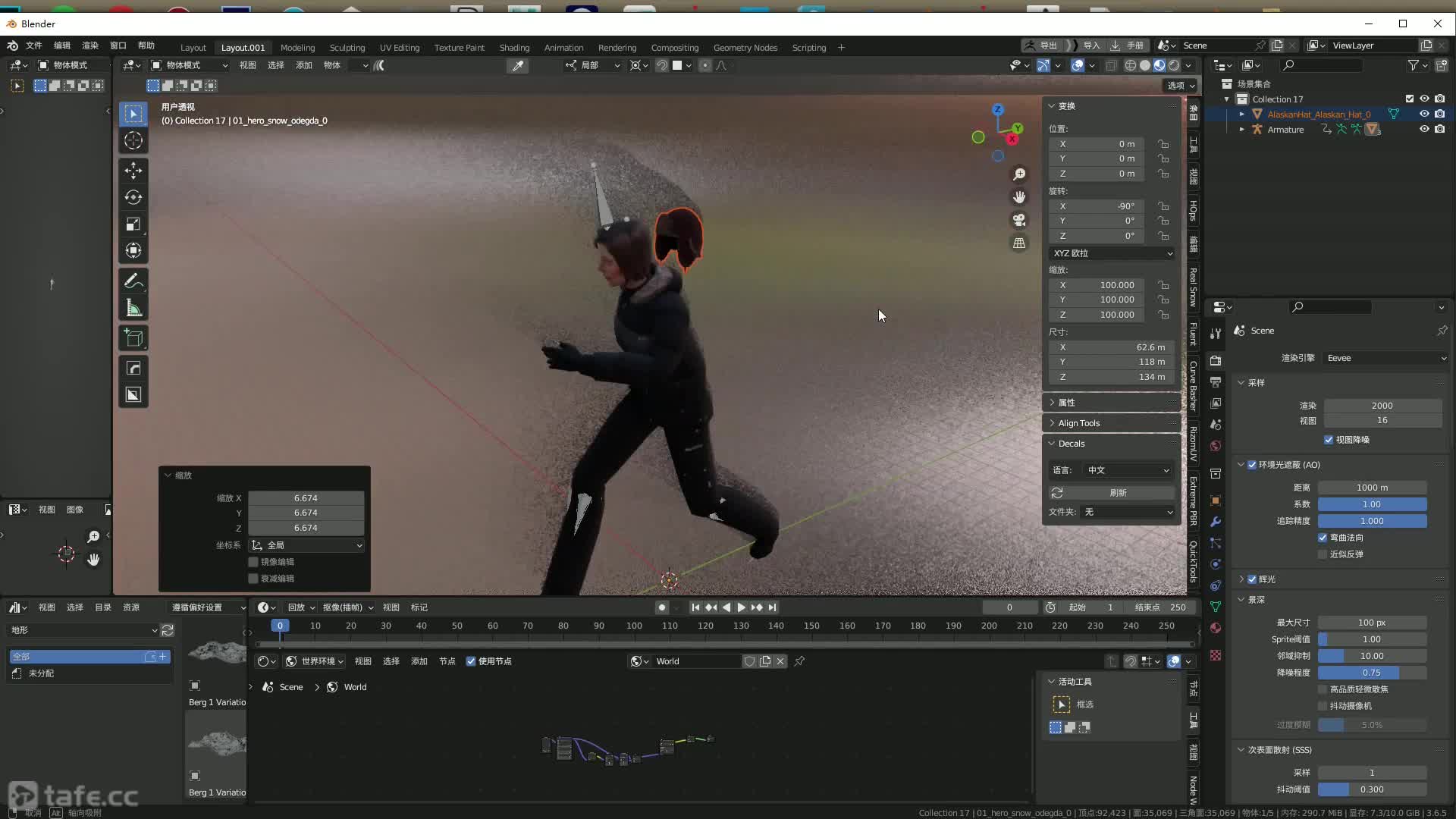This screenshot has height=819, width=1456.
Task: Adjust the 降噪程度 0.75 slider
Action: click(x=1372, y=673)
